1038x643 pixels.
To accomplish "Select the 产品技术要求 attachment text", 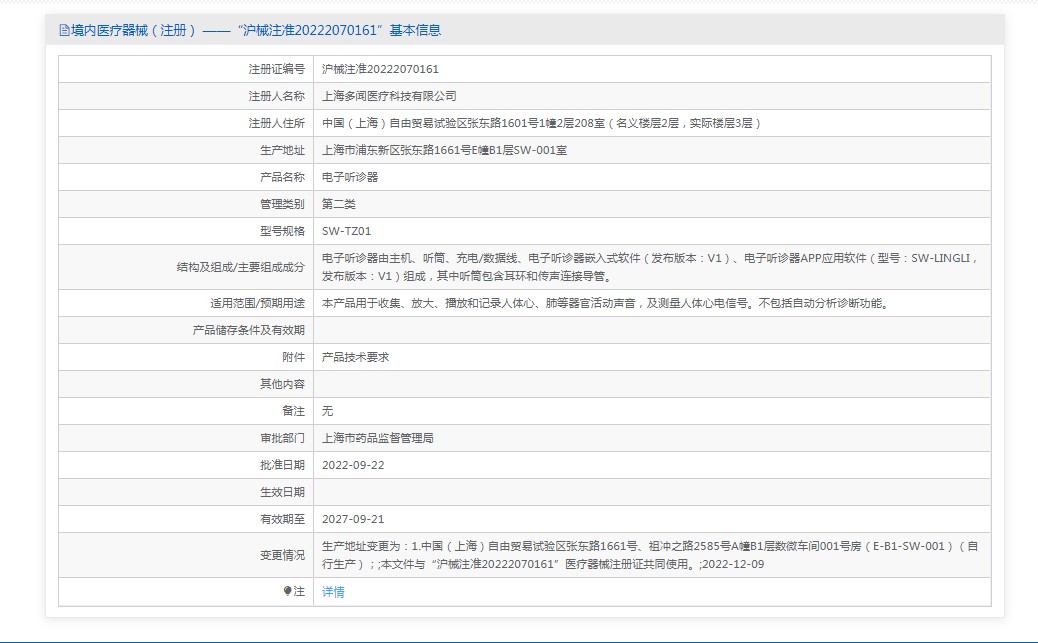I will [355, 357].
